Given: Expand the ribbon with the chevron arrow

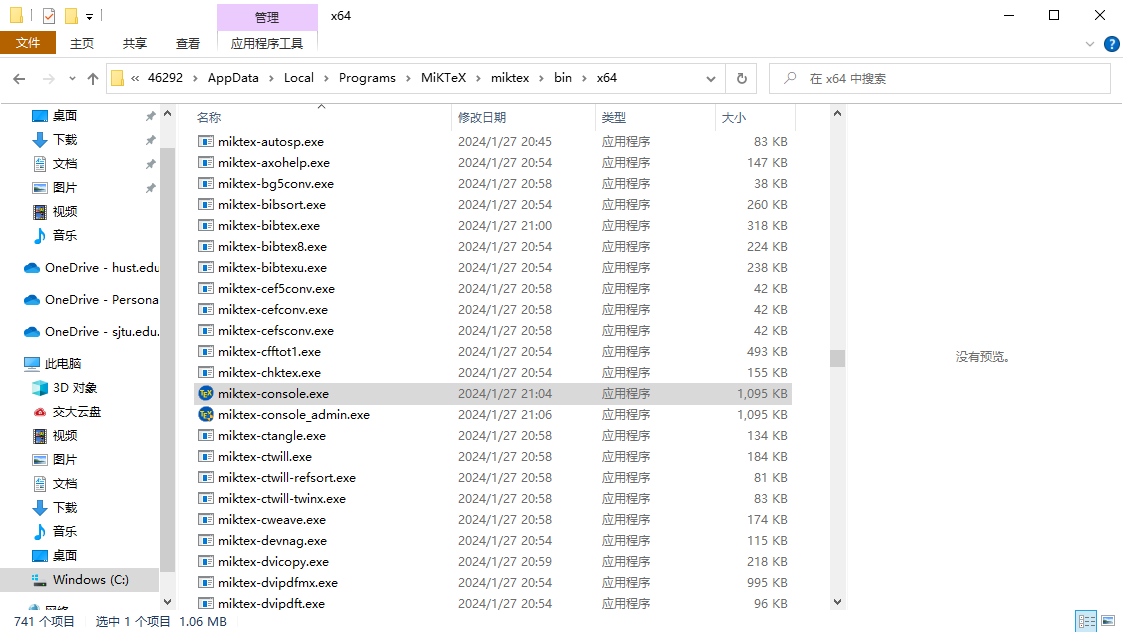Looking at the screenshot, I should pyautogui.click(x=1090, y=43).
